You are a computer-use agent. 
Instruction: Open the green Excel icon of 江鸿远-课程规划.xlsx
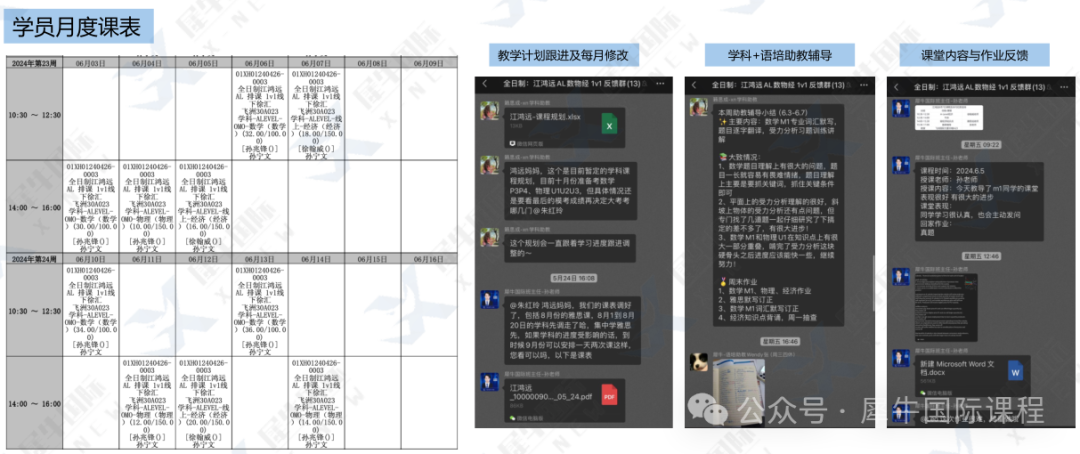[609, 126]
